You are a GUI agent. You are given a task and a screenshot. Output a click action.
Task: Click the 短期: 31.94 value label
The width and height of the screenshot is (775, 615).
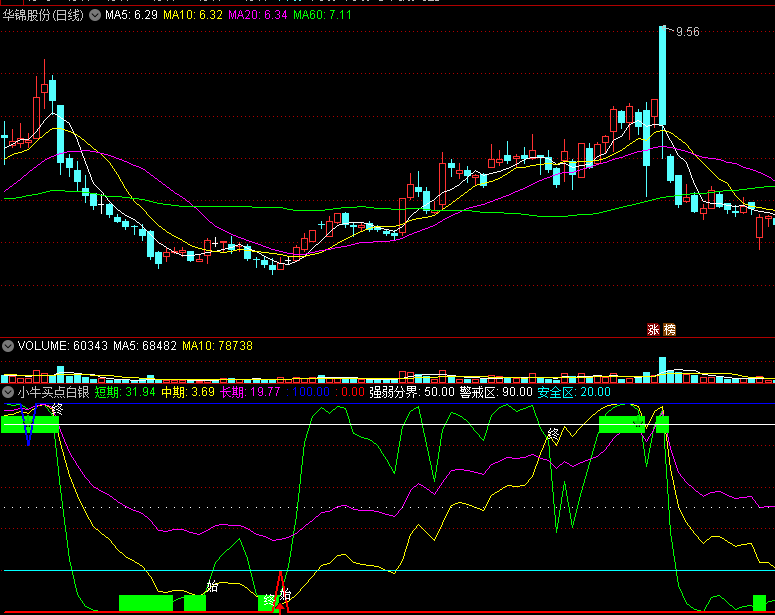(x=125, y=393)
